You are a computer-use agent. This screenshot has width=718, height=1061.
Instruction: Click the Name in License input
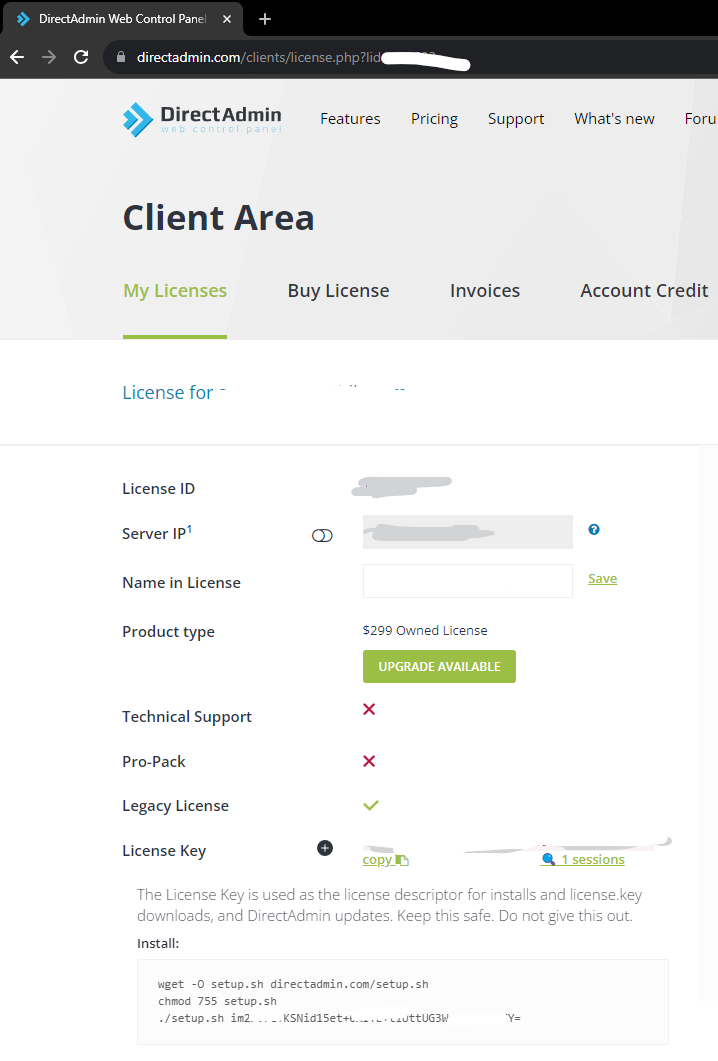click(x=468, y=581)
